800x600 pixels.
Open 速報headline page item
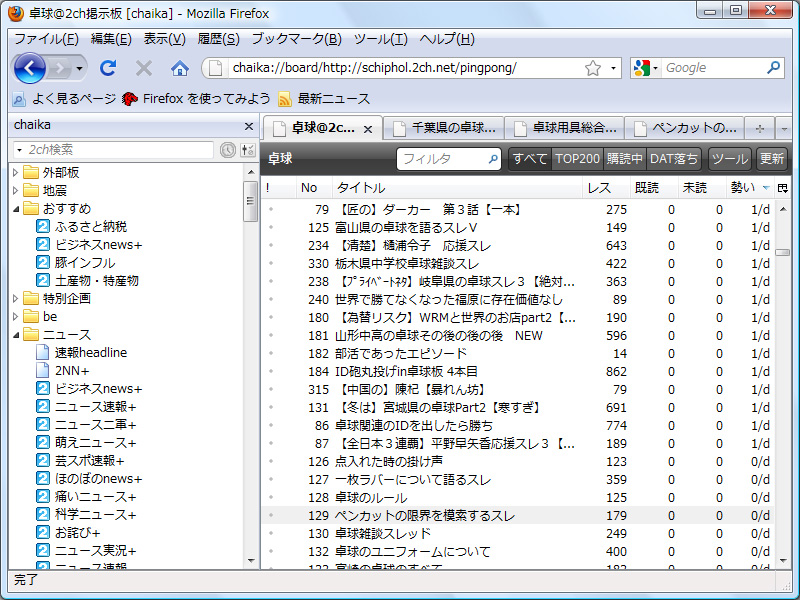(82, 353)
